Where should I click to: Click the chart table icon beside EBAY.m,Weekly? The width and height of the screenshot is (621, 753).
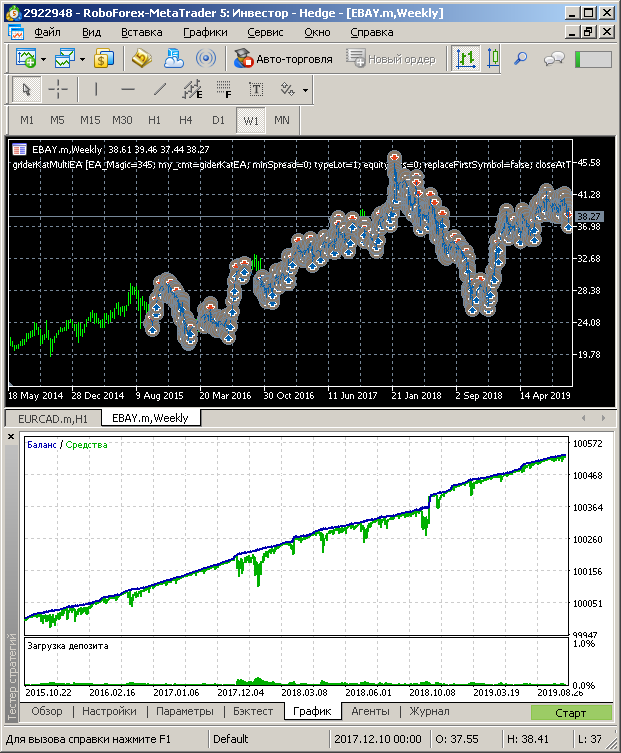pos(19,150)
